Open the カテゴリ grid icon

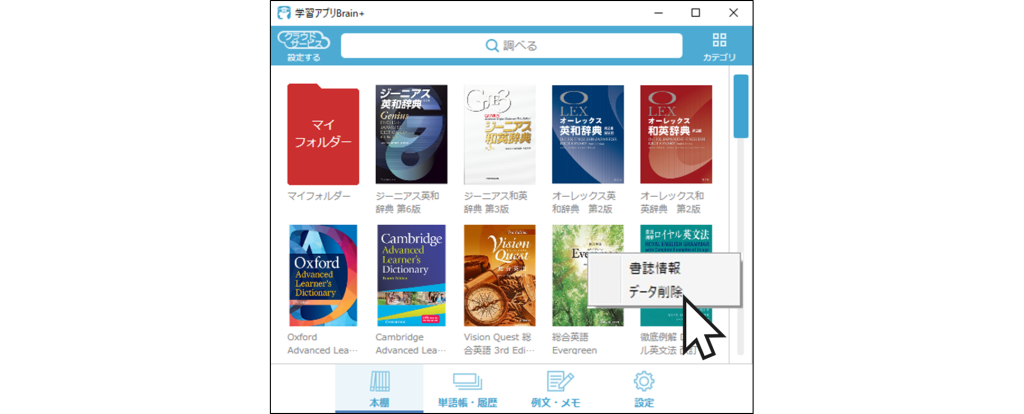pos(719,46)
